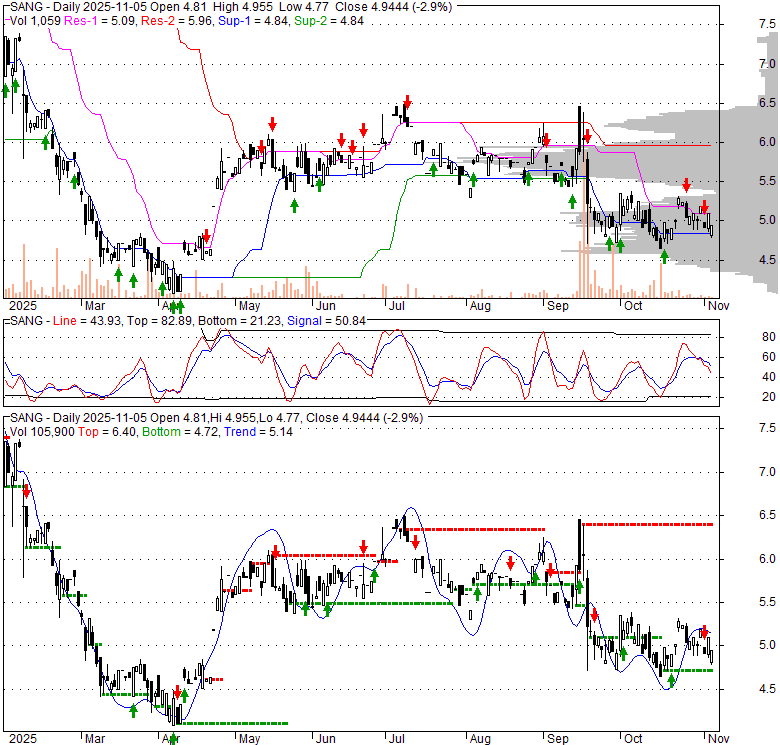Select the Jul label on top chart time axis
The width and height of the screenshot is (780, 745).
coord(396,305)
